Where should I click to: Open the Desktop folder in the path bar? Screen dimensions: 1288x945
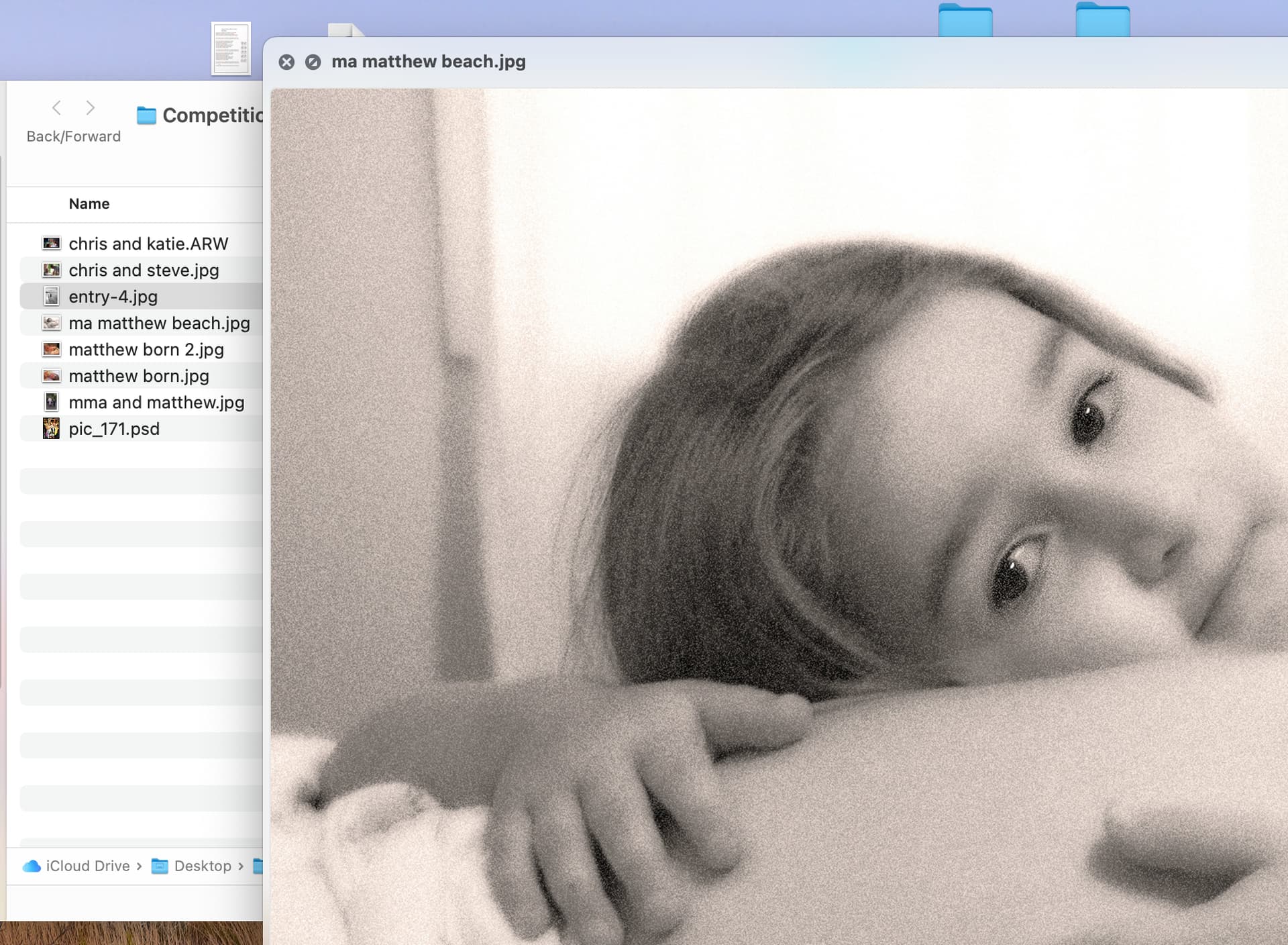point(193,866)
